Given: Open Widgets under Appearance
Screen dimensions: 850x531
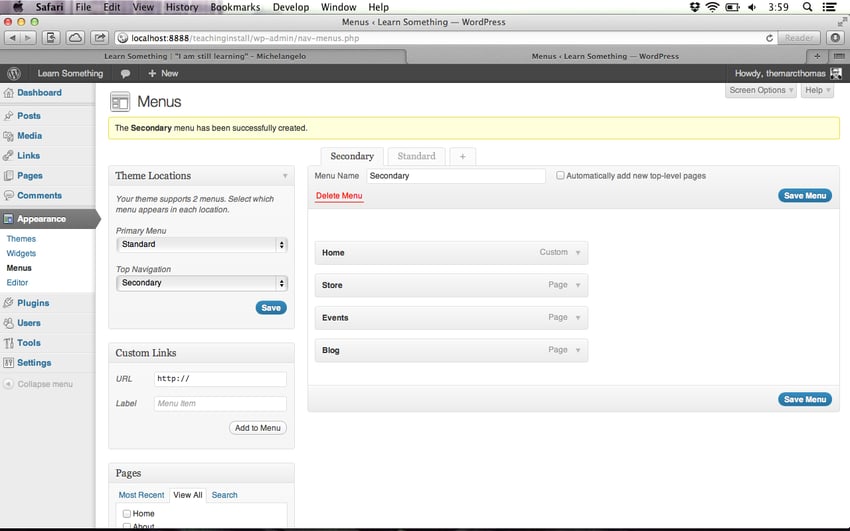Looking at the screenshot, I should click(x=21, y=254).
